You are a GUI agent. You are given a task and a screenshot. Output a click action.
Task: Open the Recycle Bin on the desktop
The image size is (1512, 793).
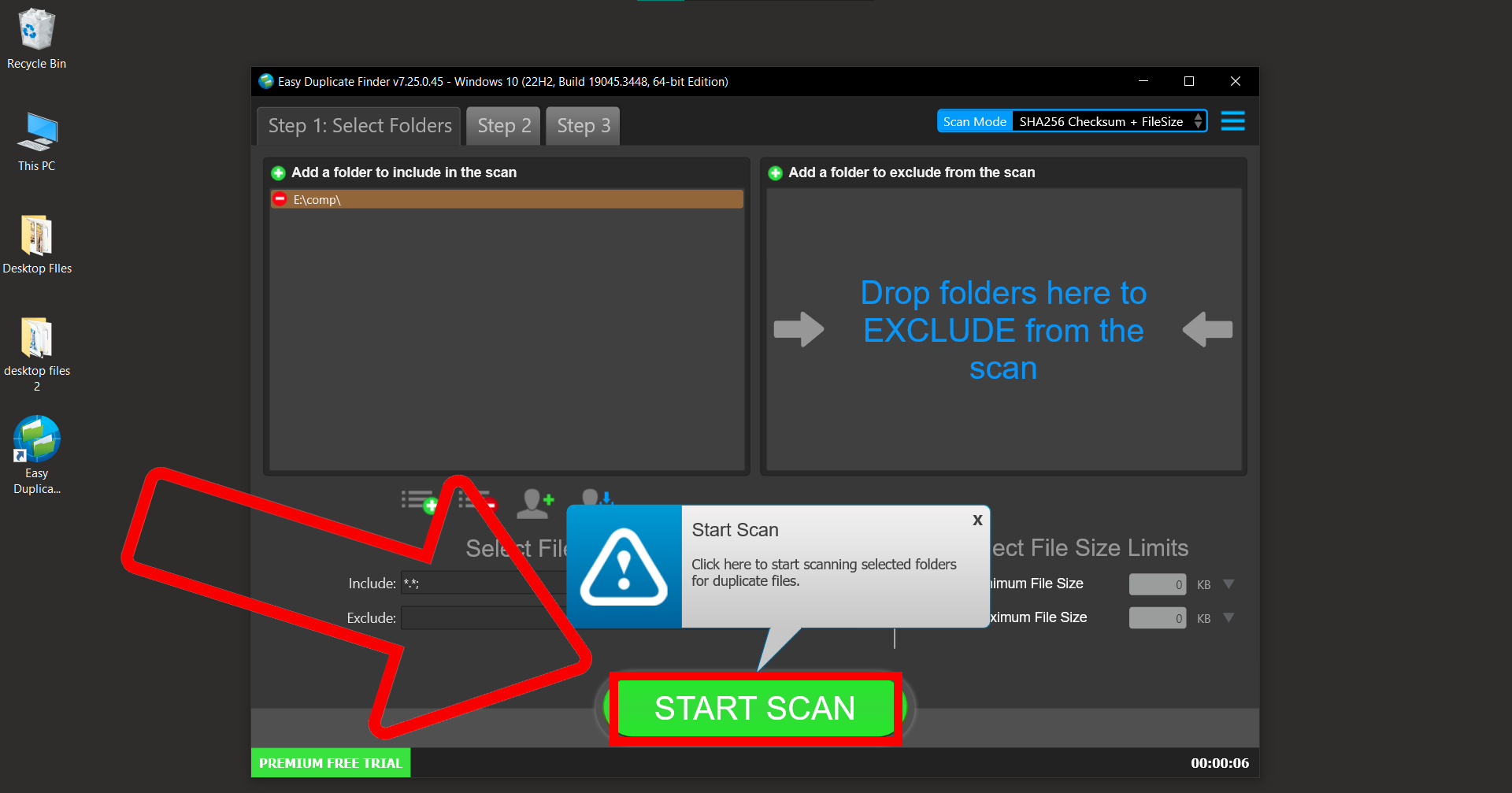click(36, 28)
